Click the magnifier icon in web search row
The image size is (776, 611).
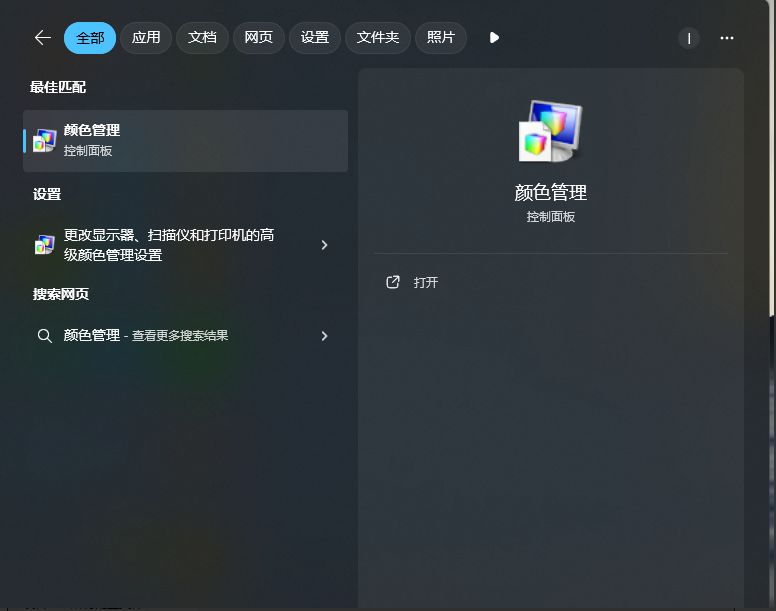(x=45, y=336)
